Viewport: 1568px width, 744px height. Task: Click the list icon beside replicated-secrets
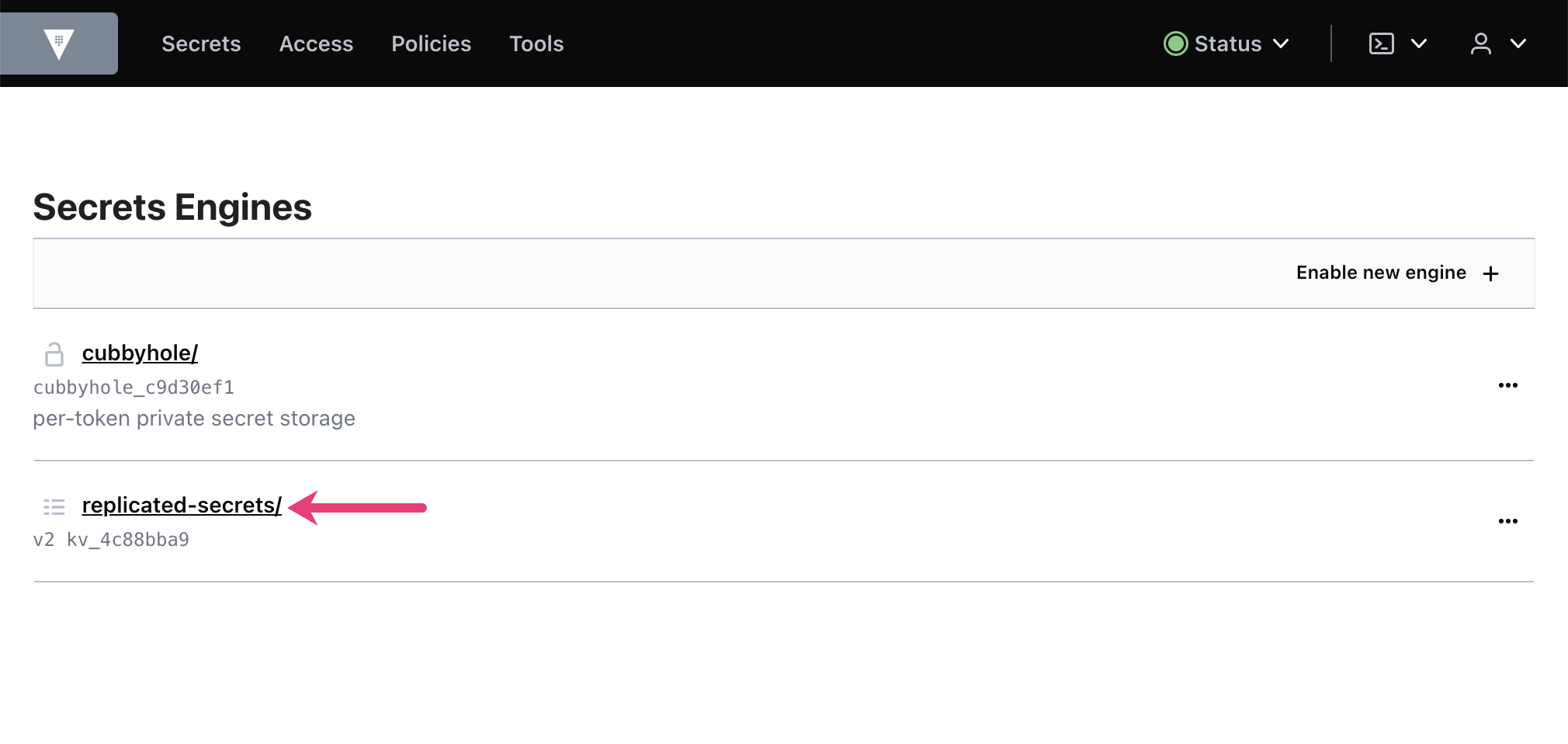coord(54,506)
